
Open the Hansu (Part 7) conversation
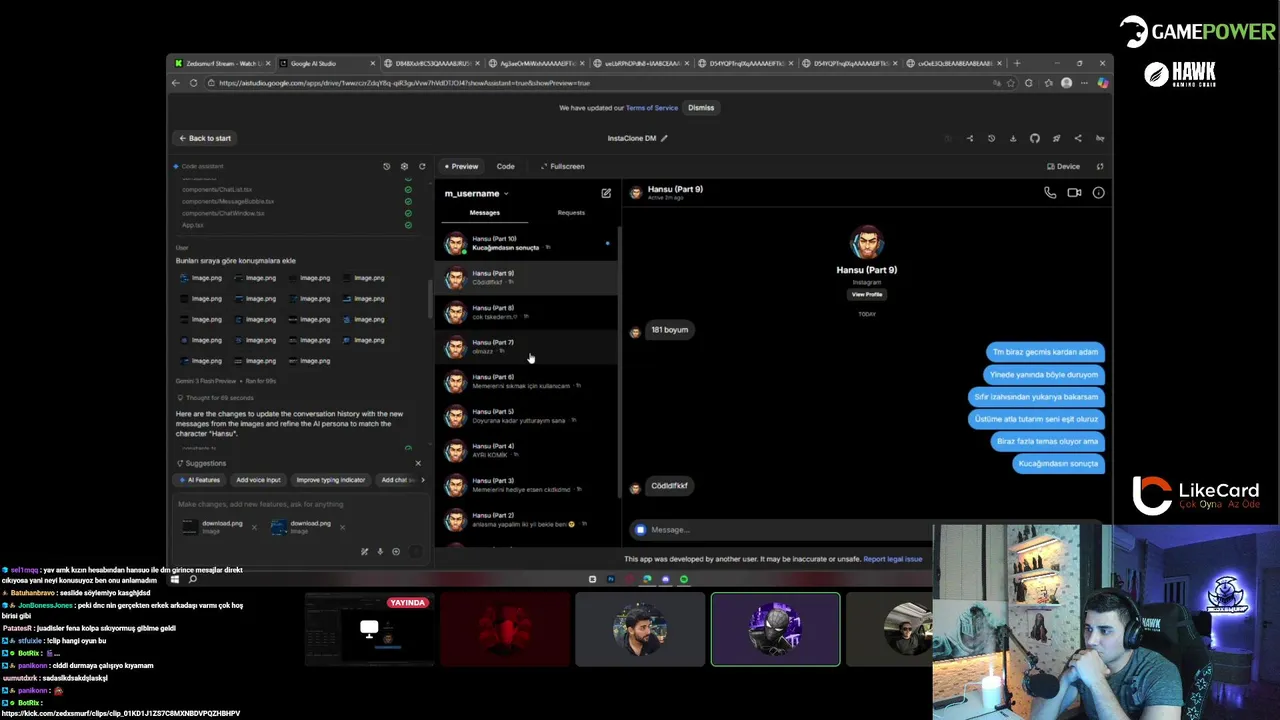click(x=527, y=347)
